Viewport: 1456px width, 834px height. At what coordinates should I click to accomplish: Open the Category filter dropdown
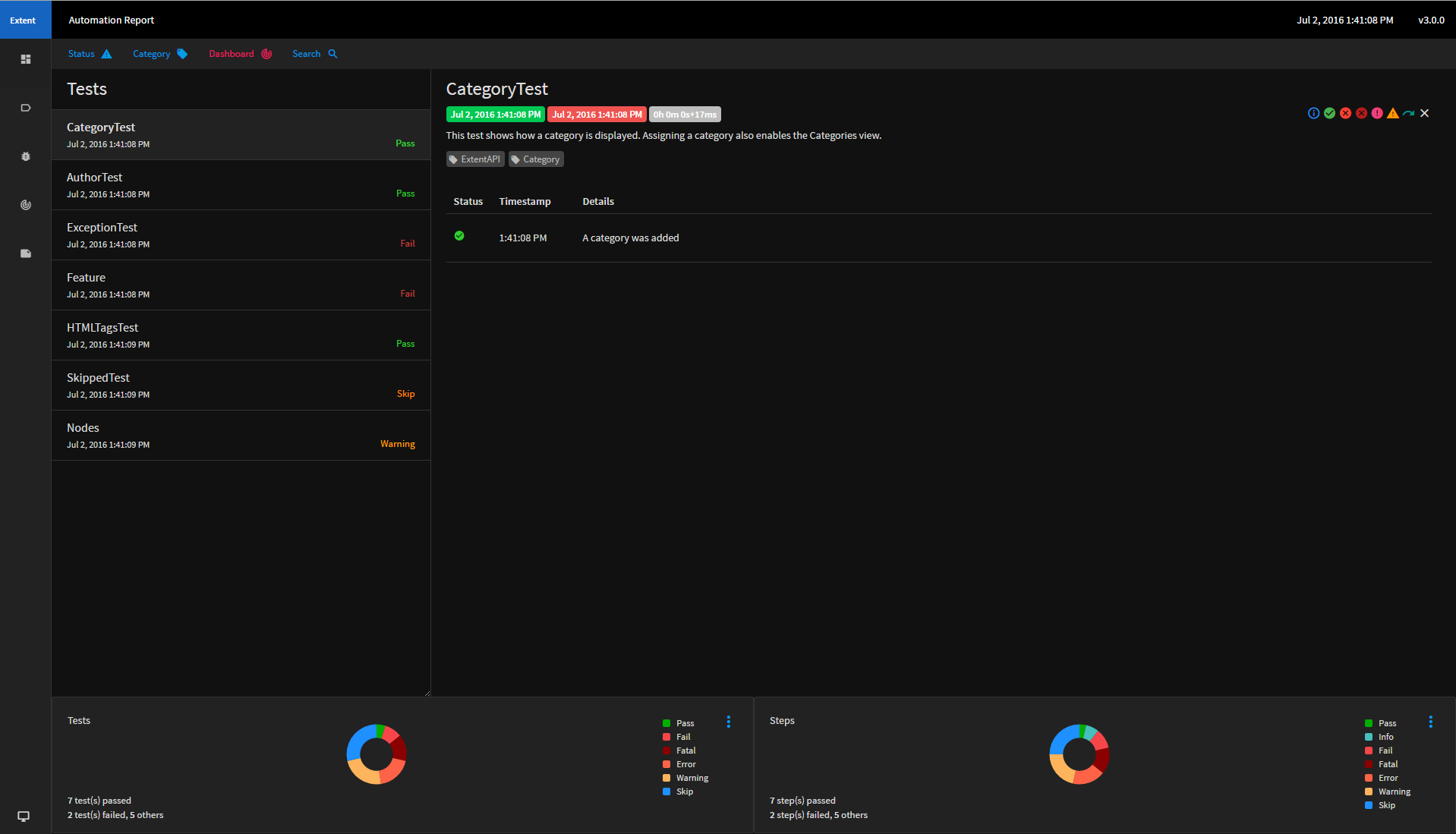pyautogui.click(x=159, y=54)
